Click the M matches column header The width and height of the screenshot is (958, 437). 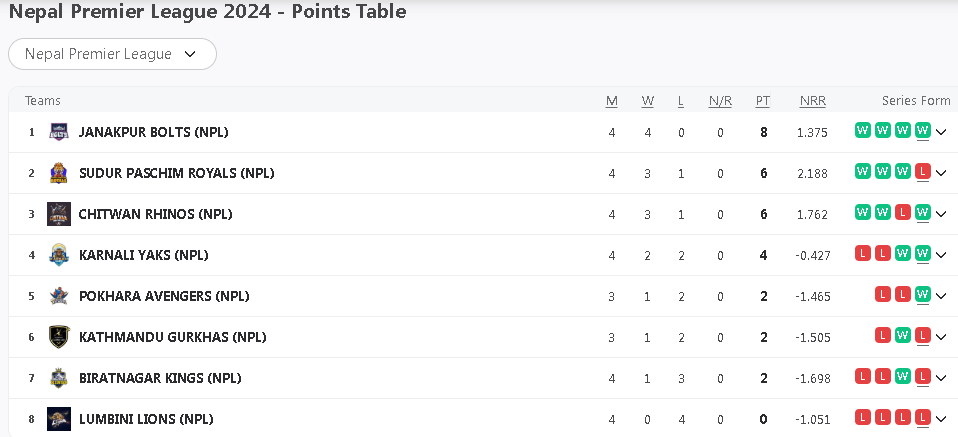click(x=612, y=101)
